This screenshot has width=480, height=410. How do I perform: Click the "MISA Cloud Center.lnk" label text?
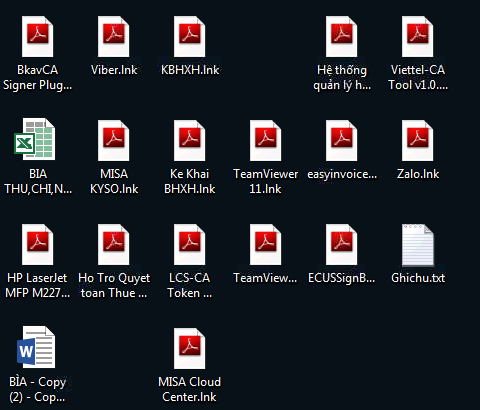(x=189, y=389)
